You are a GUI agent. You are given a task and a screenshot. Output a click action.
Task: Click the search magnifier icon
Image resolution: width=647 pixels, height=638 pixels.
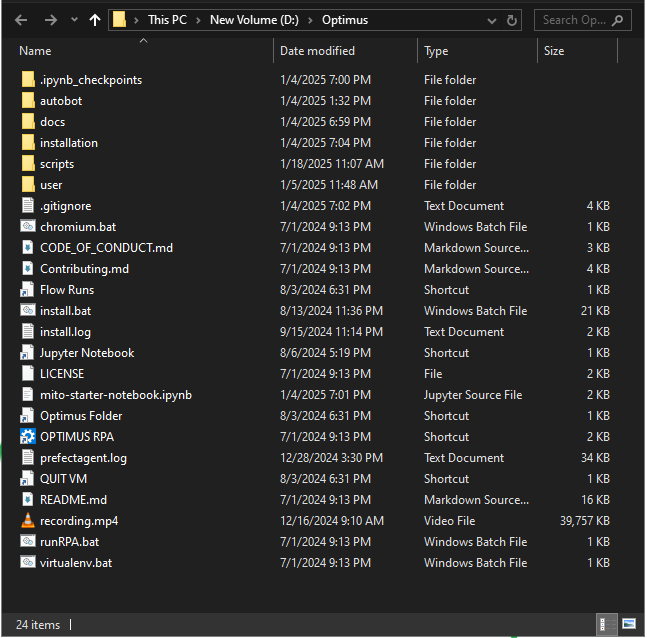click(617, 20)
